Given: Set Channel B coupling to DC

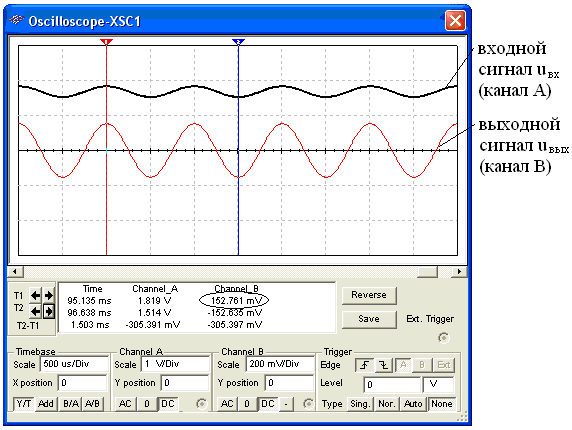Looking at the screenshot, I should (x=268, y=404).
